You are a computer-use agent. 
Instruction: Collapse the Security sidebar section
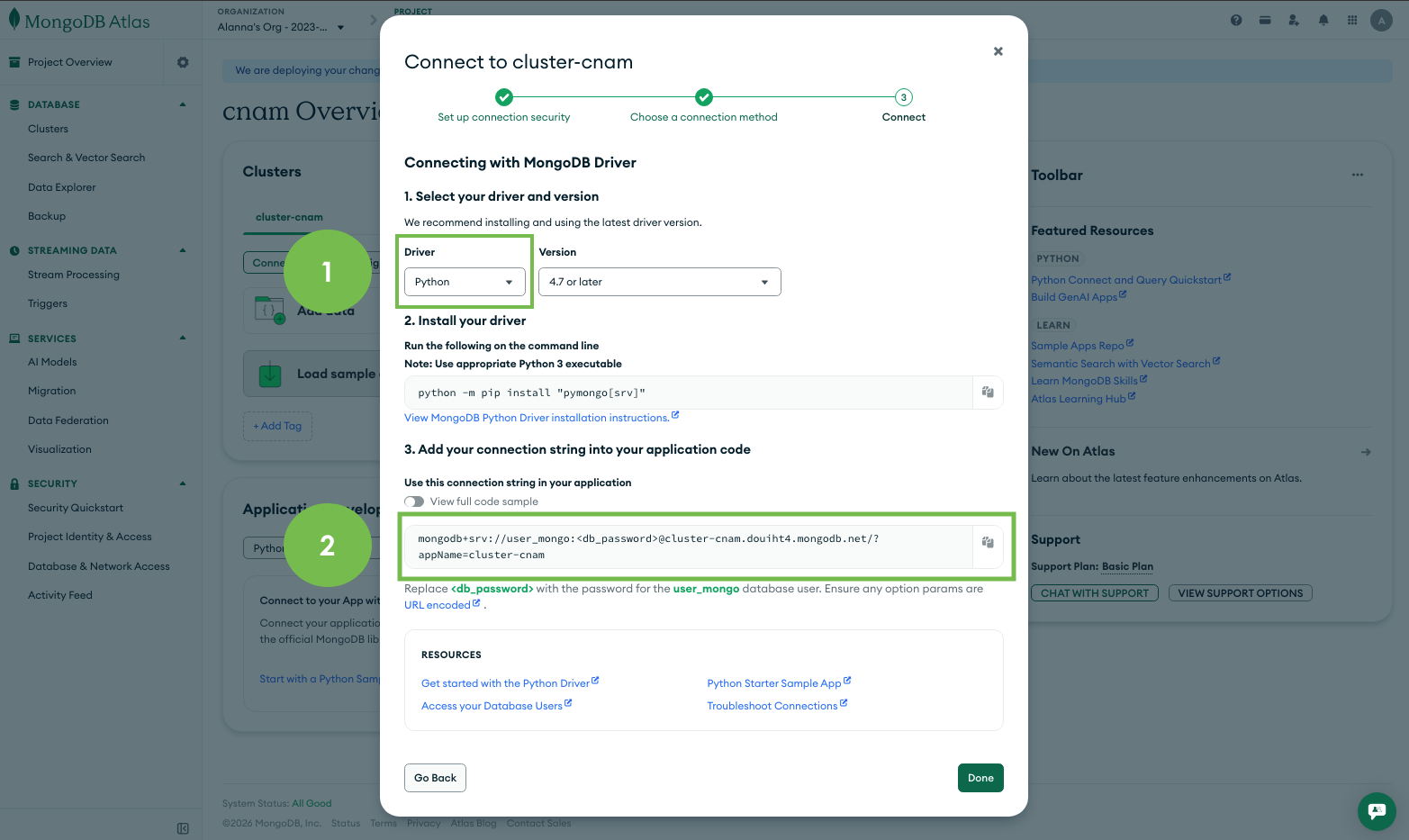[x=183, y=483]
